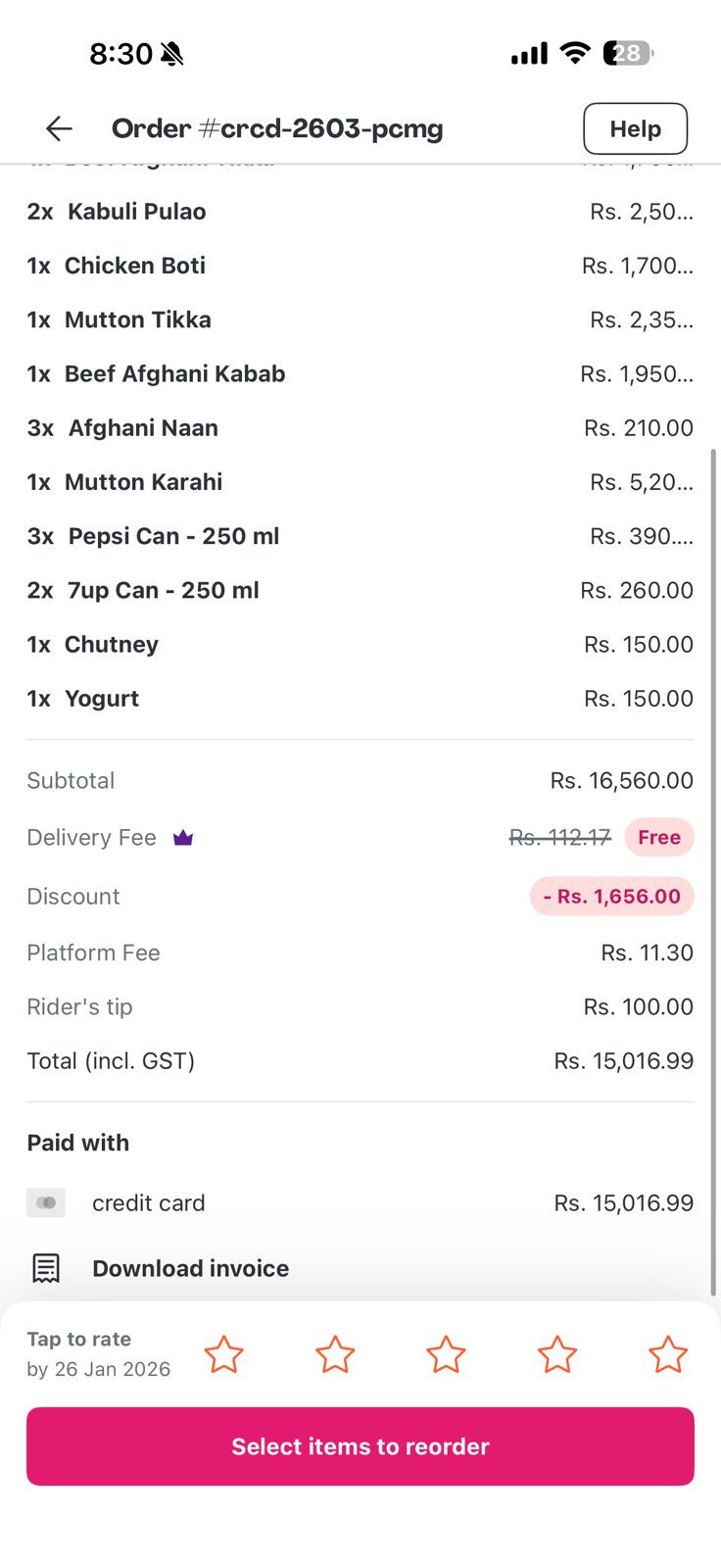Tap the Order #crcd-2603-pcmg title
The image size is (721, 1568).
coord(277,128)
